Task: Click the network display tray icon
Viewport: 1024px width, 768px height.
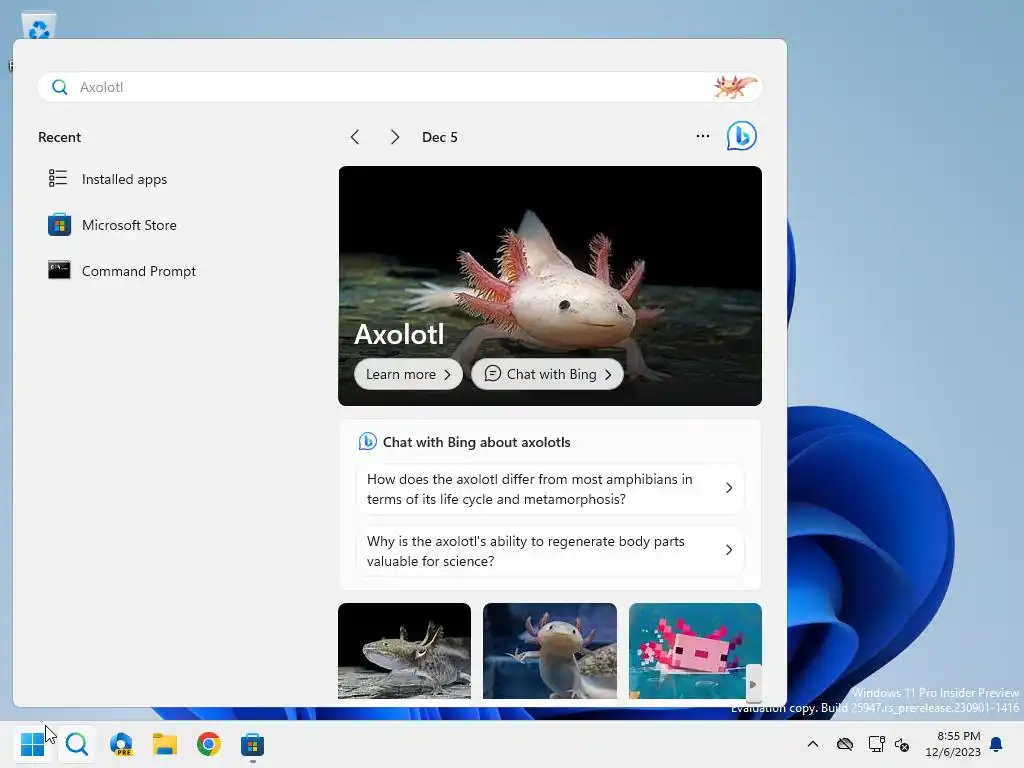Action: 876,744
